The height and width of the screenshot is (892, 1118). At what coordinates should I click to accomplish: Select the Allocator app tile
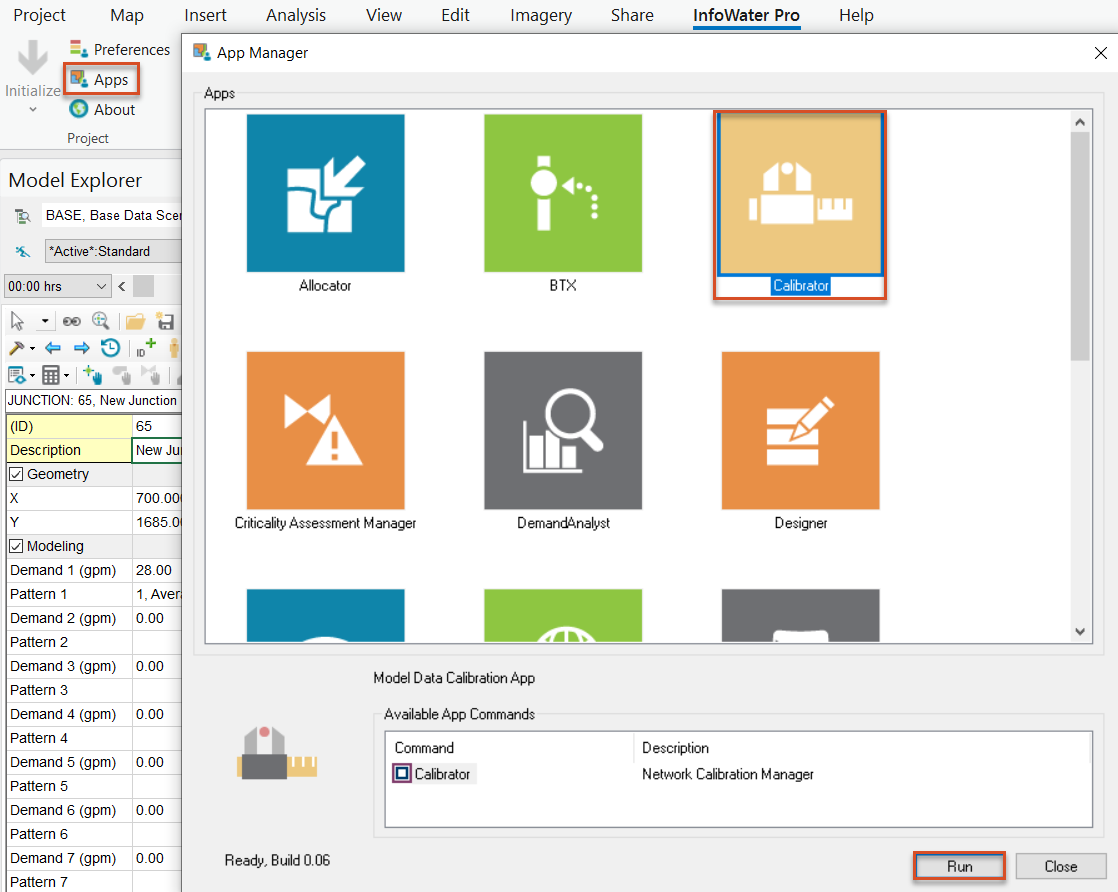click(325, 193)
